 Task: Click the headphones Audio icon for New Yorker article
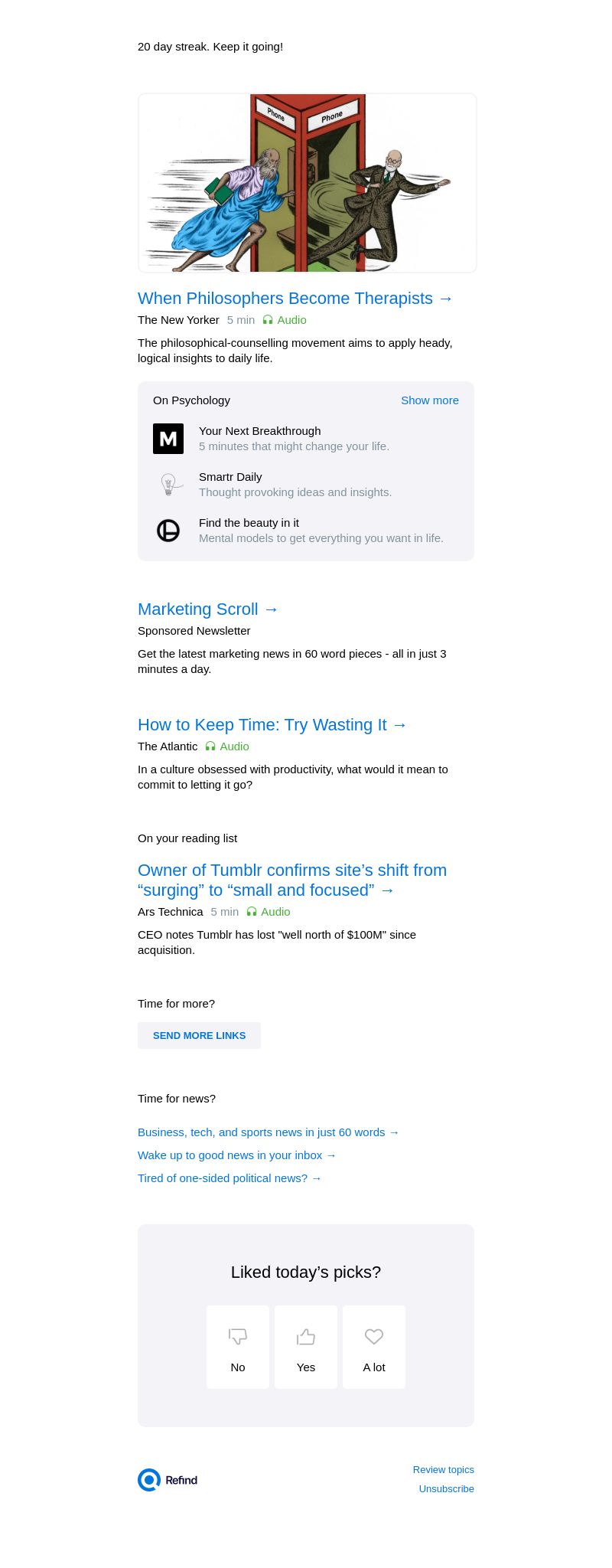pos(268,320)
